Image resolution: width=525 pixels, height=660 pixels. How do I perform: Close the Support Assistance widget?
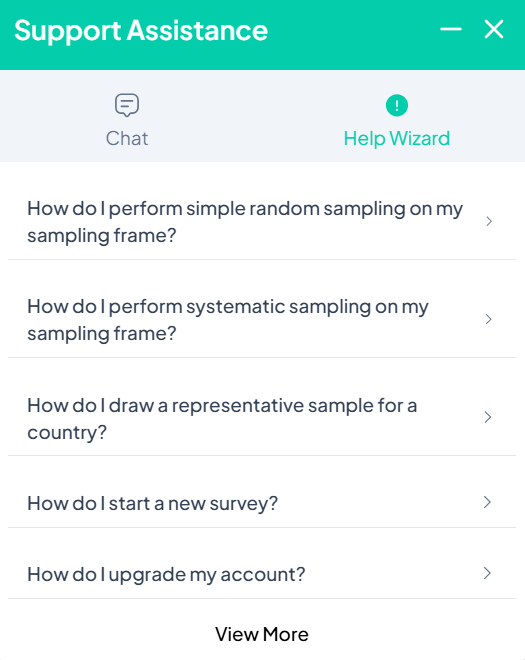(x=494, y=29)
